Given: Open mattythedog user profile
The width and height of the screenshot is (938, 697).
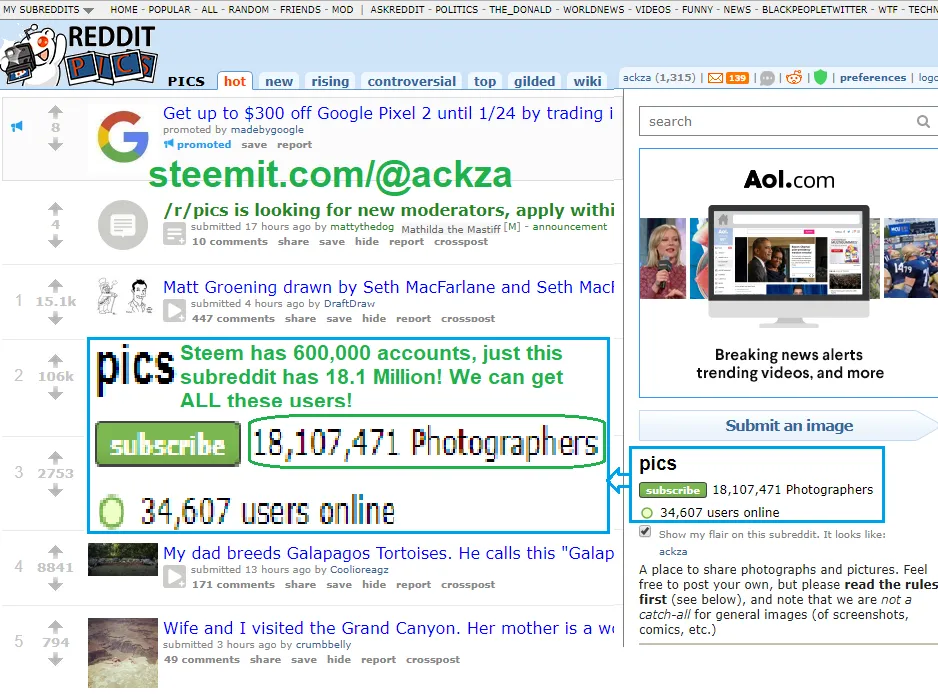Looking at the screenshot, I should tap(362, 227).
